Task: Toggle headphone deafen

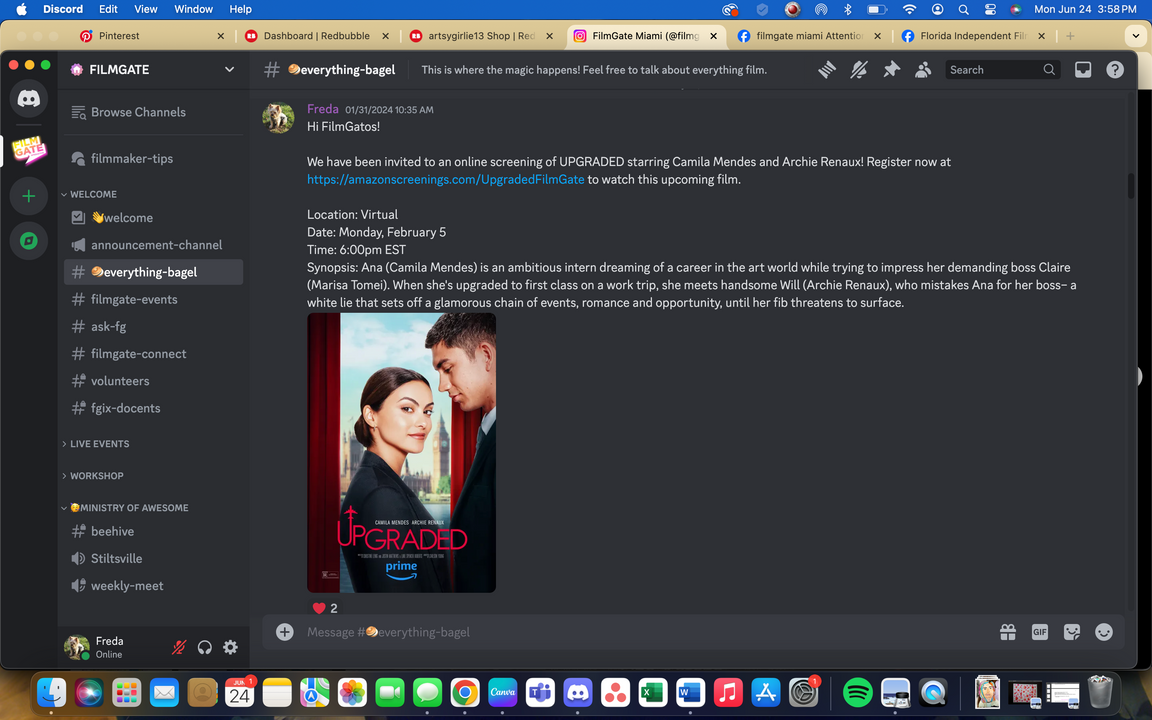Action: point(205,647)
